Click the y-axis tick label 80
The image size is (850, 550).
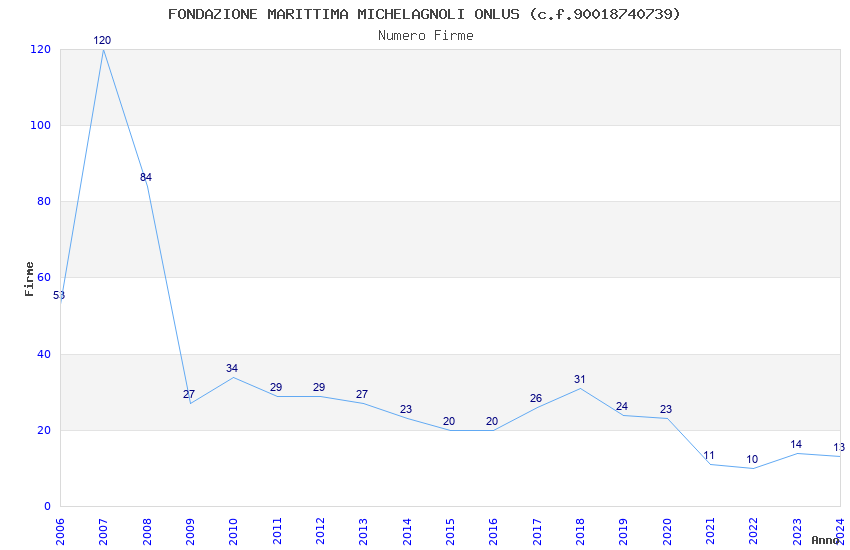44,202
